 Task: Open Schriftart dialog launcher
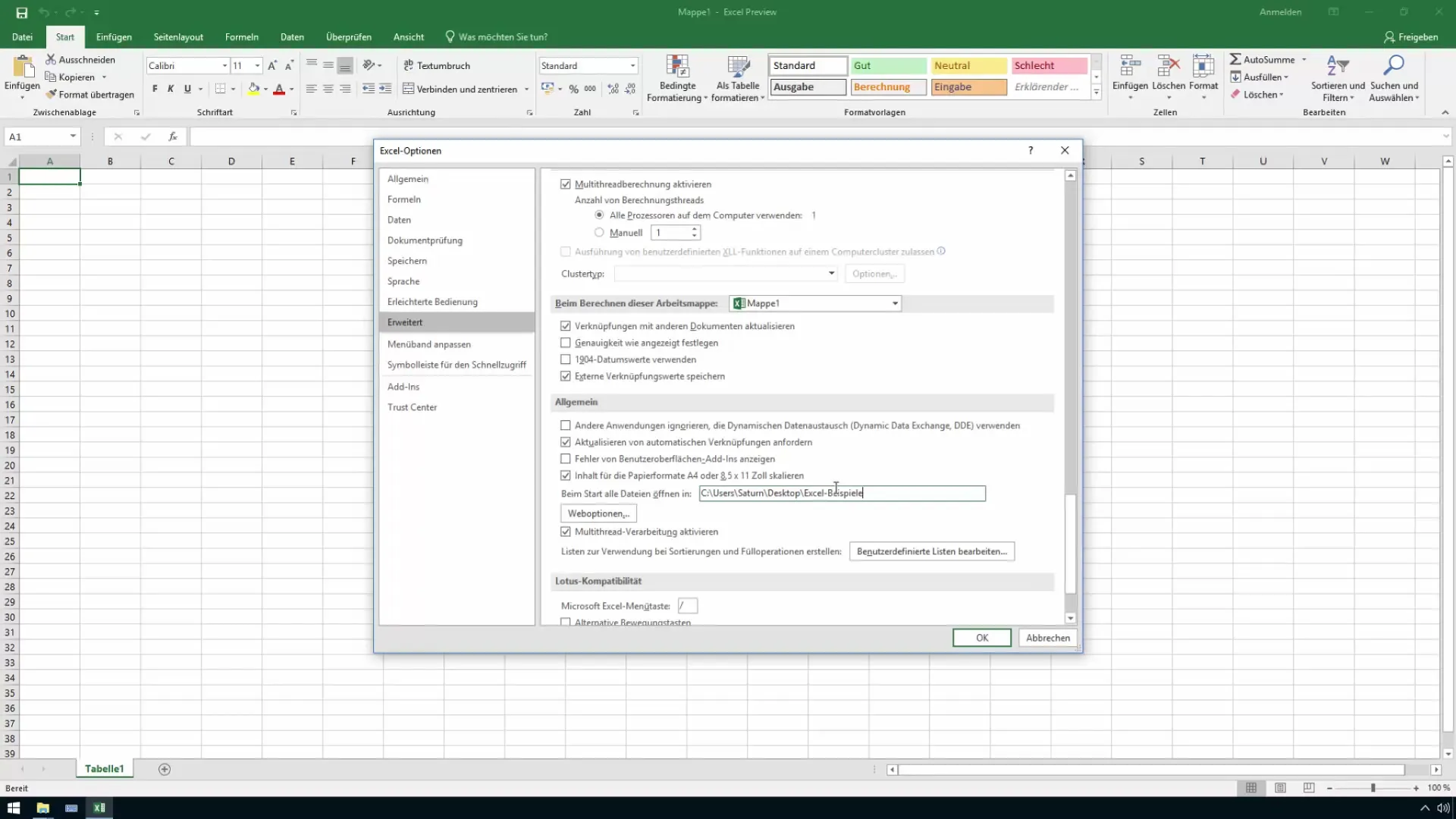coord(293,112)
